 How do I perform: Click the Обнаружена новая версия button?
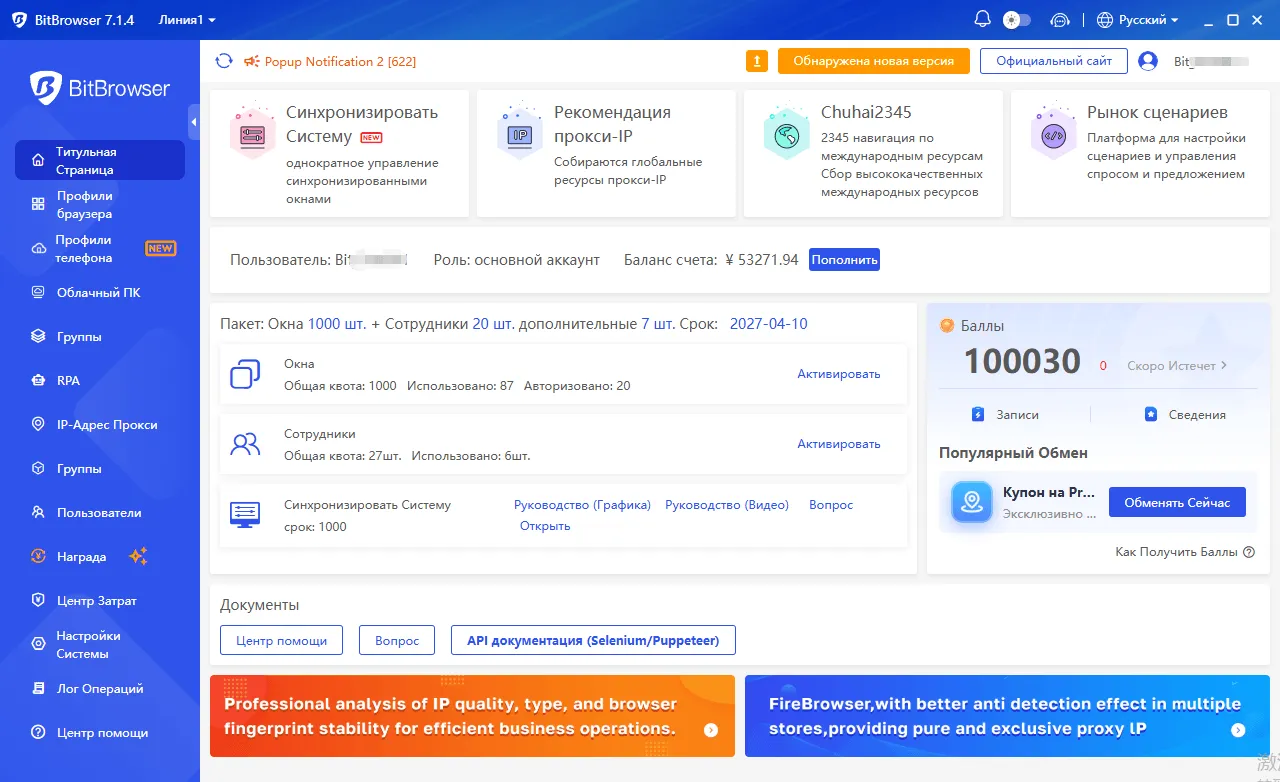pyautogui.click(x=874, y=61)
